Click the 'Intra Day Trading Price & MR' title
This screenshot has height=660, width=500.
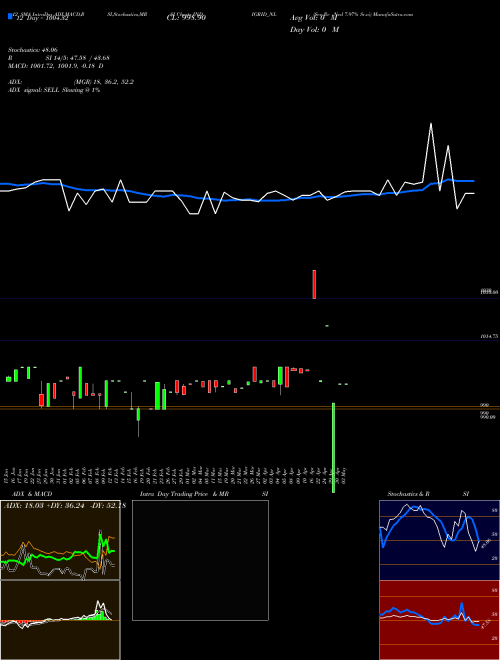185,494
